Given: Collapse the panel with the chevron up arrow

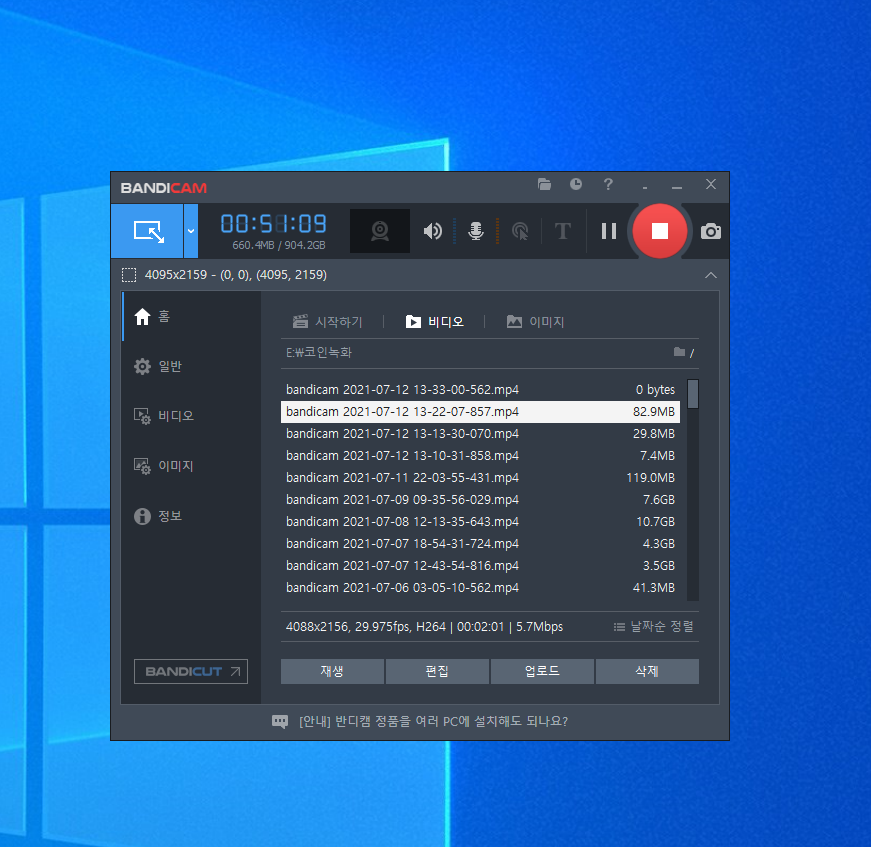Looking at the screenshot, I should (x=710, y=275).
